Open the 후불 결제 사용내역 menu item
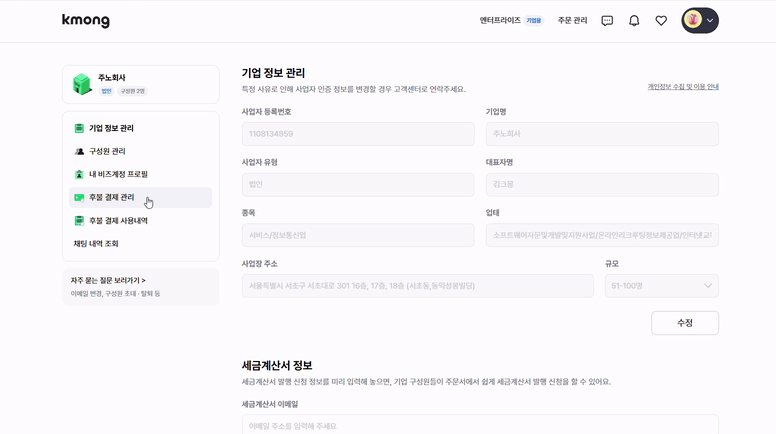 141,221
